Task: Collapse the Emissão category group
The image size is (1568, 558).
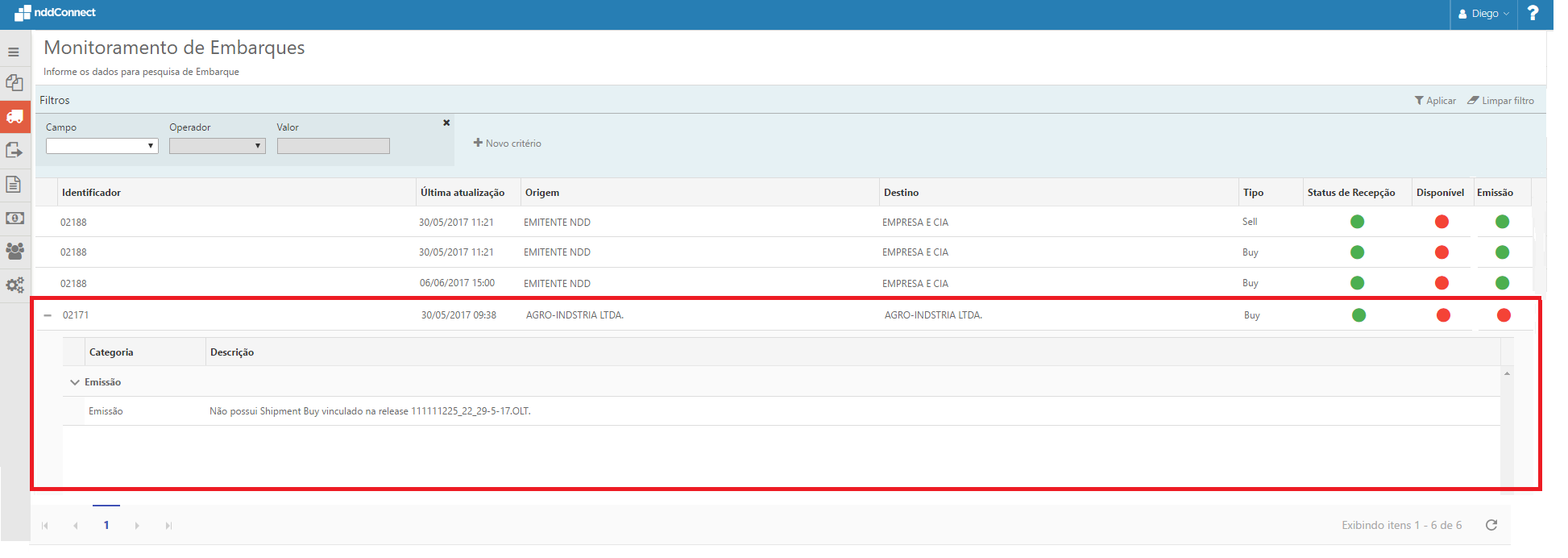Action: point(75,382)
